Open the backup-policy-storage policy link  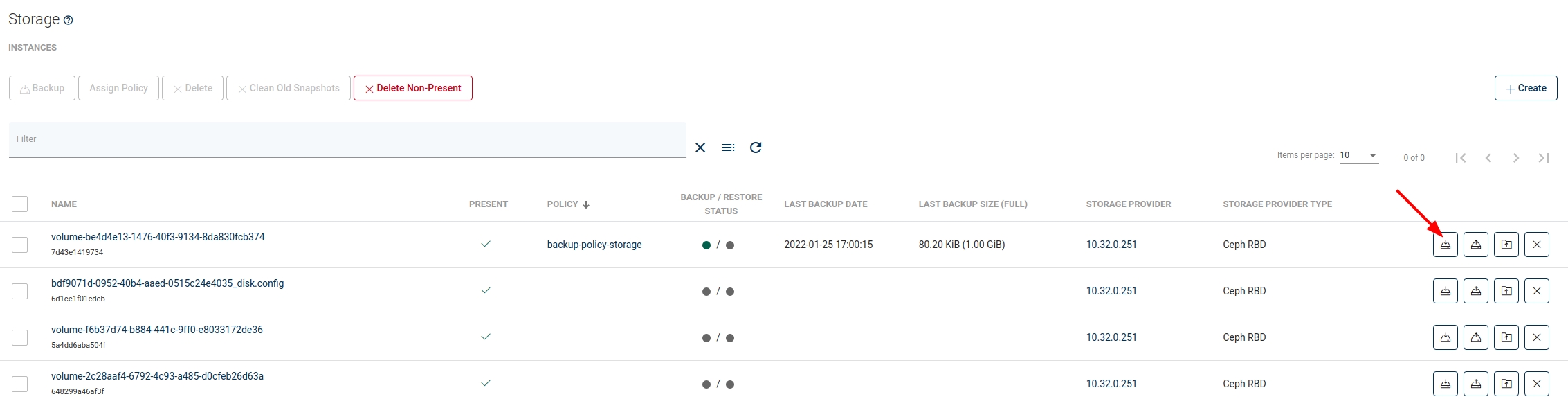pos(594,245)
